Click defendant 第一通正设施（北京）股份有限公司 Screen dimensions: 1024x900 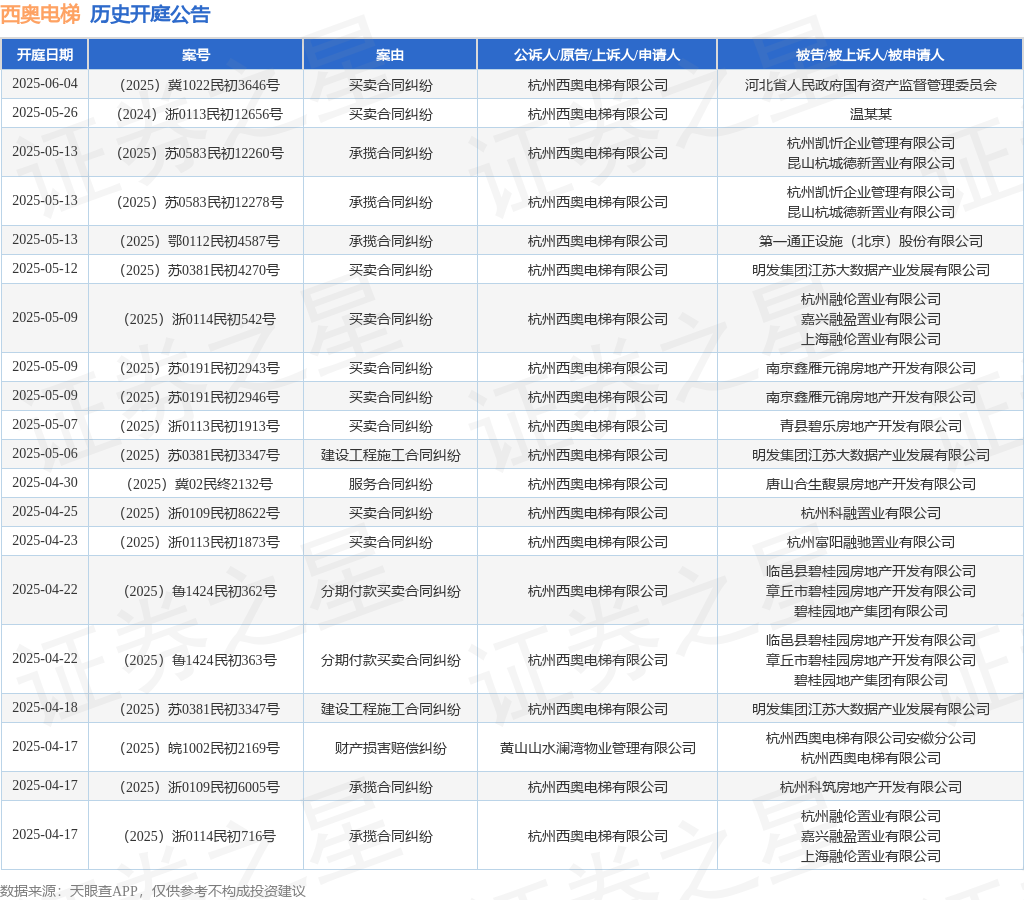pyautogui.click(x=871, y=241)
